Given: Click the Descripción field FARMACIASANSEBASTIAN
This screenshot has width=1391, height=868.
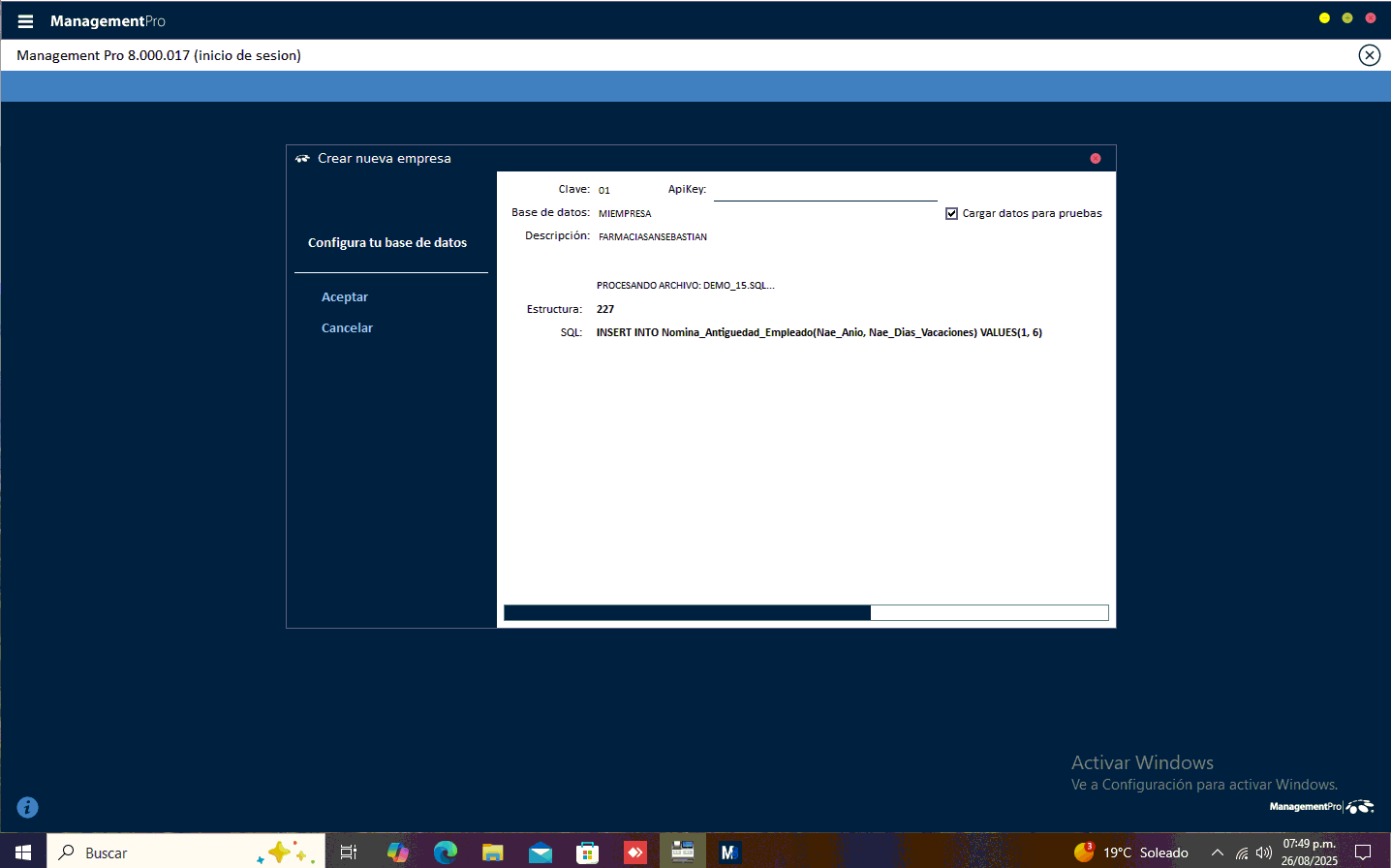Looking at the screenshot, I should pos(653,236).
